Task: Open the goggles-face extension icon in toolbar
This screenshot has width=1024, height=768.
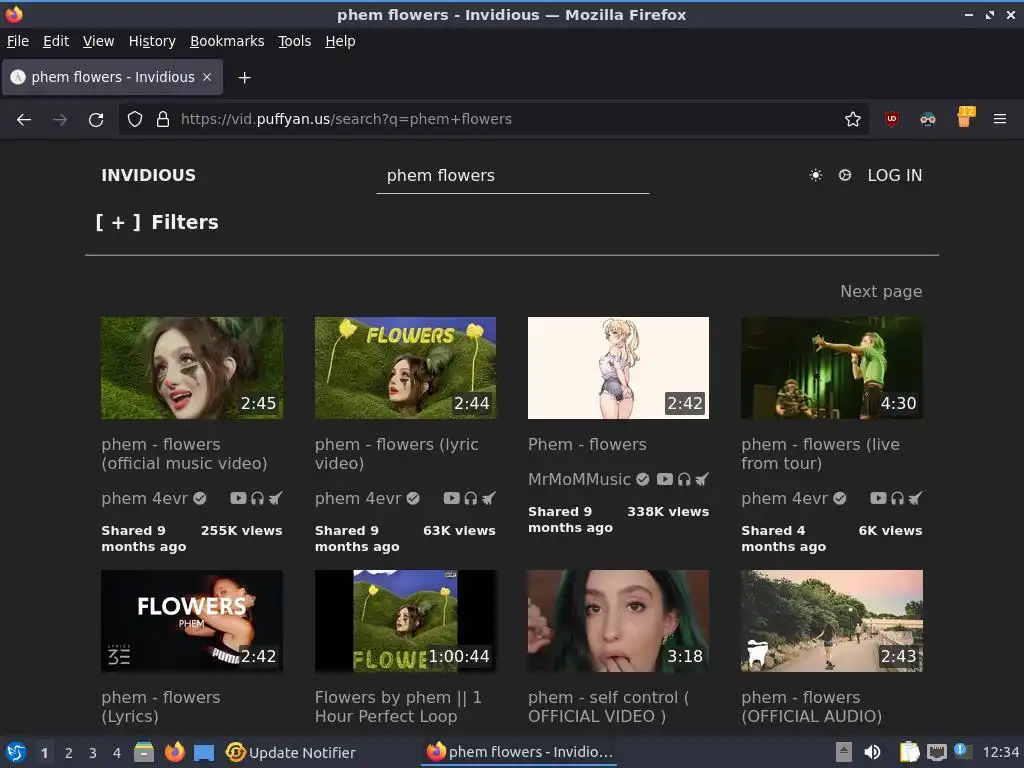Action: tap(927, 119)
